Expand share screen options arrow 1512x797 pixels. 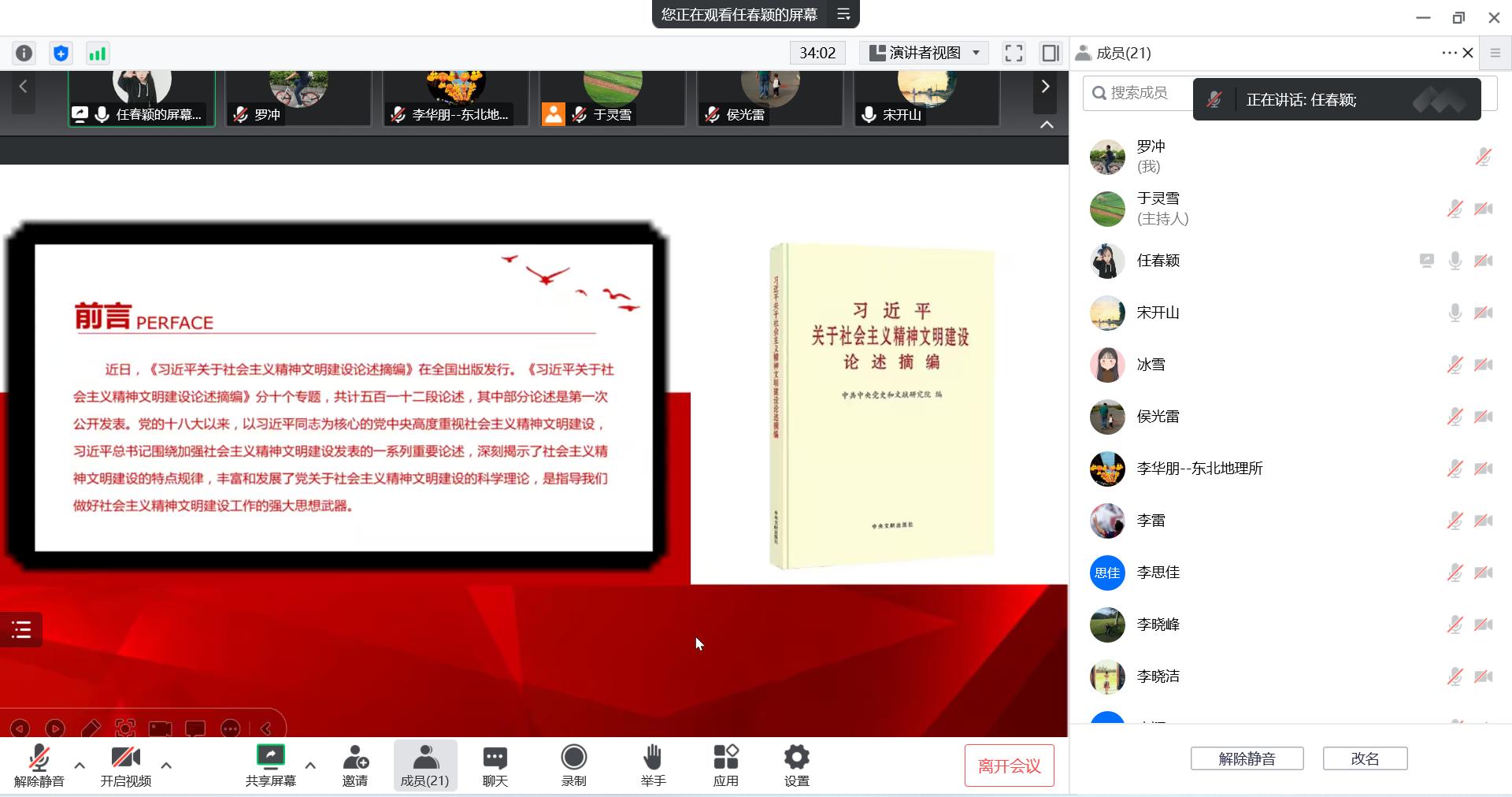[x=310, y=765]
